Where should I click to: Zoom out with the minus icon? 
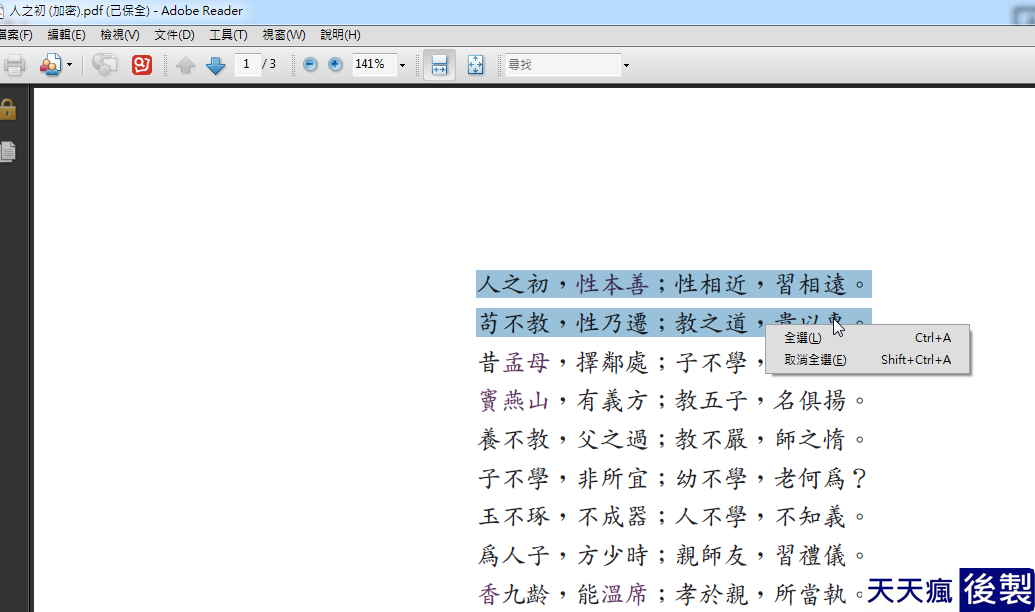(x=310, y=64)
